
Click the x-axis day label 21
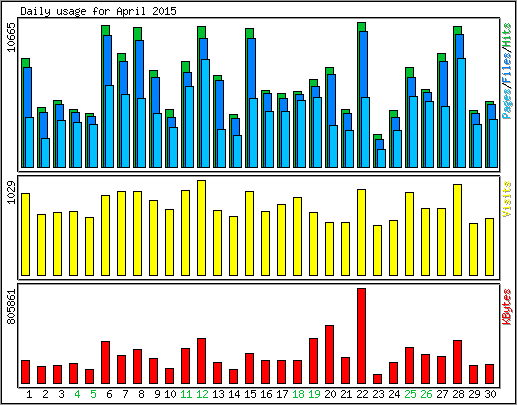(346, 394)
